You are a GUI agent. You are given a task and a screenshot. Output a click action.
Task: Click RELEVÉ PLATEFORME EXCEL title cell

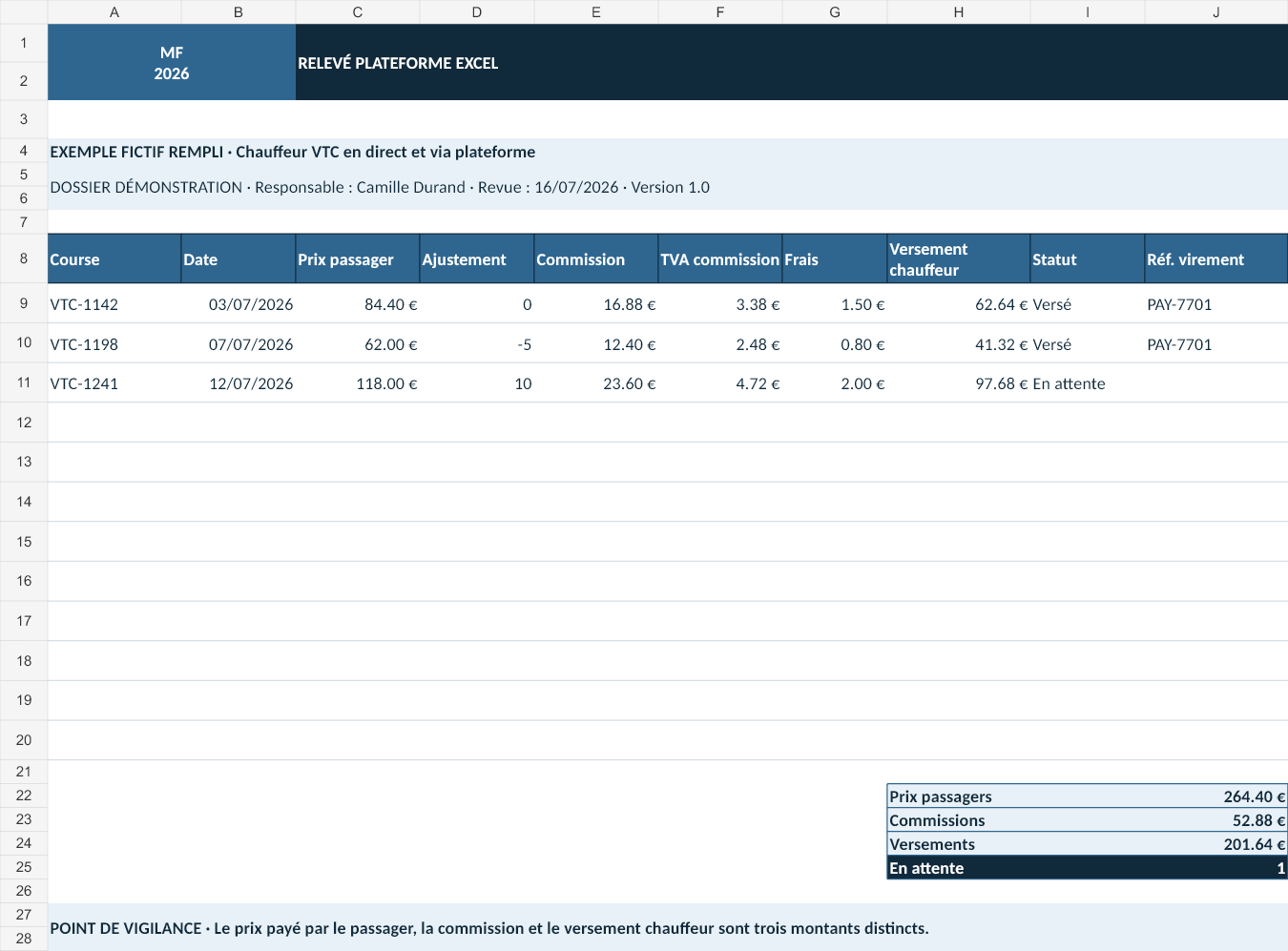(x=792, y=63)
